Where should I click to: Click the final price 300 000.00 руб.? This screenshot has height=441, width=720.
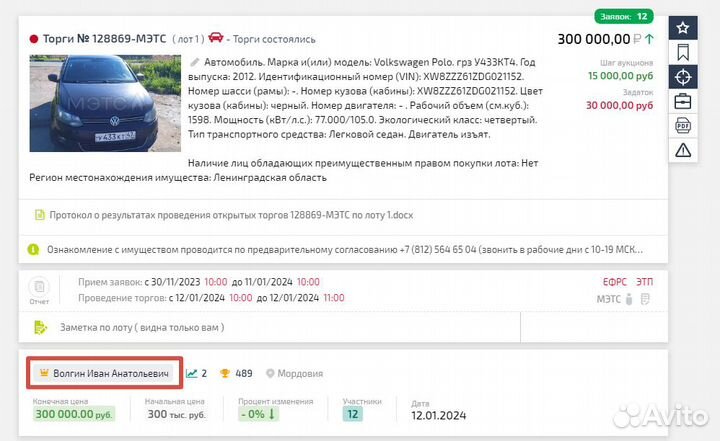[73, 414]
